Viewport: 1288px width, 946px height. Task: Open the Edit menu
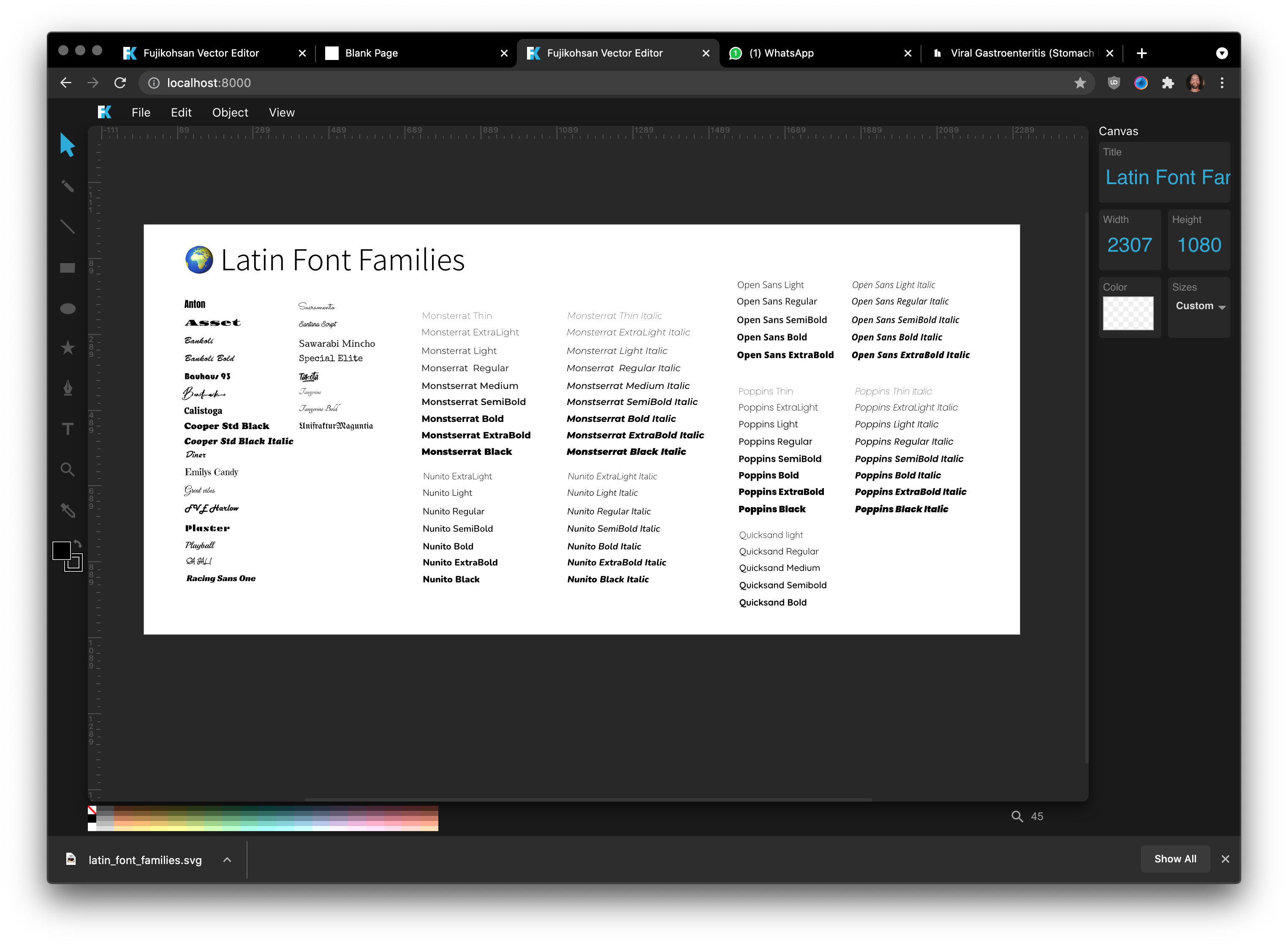click(x=181, y=113)
